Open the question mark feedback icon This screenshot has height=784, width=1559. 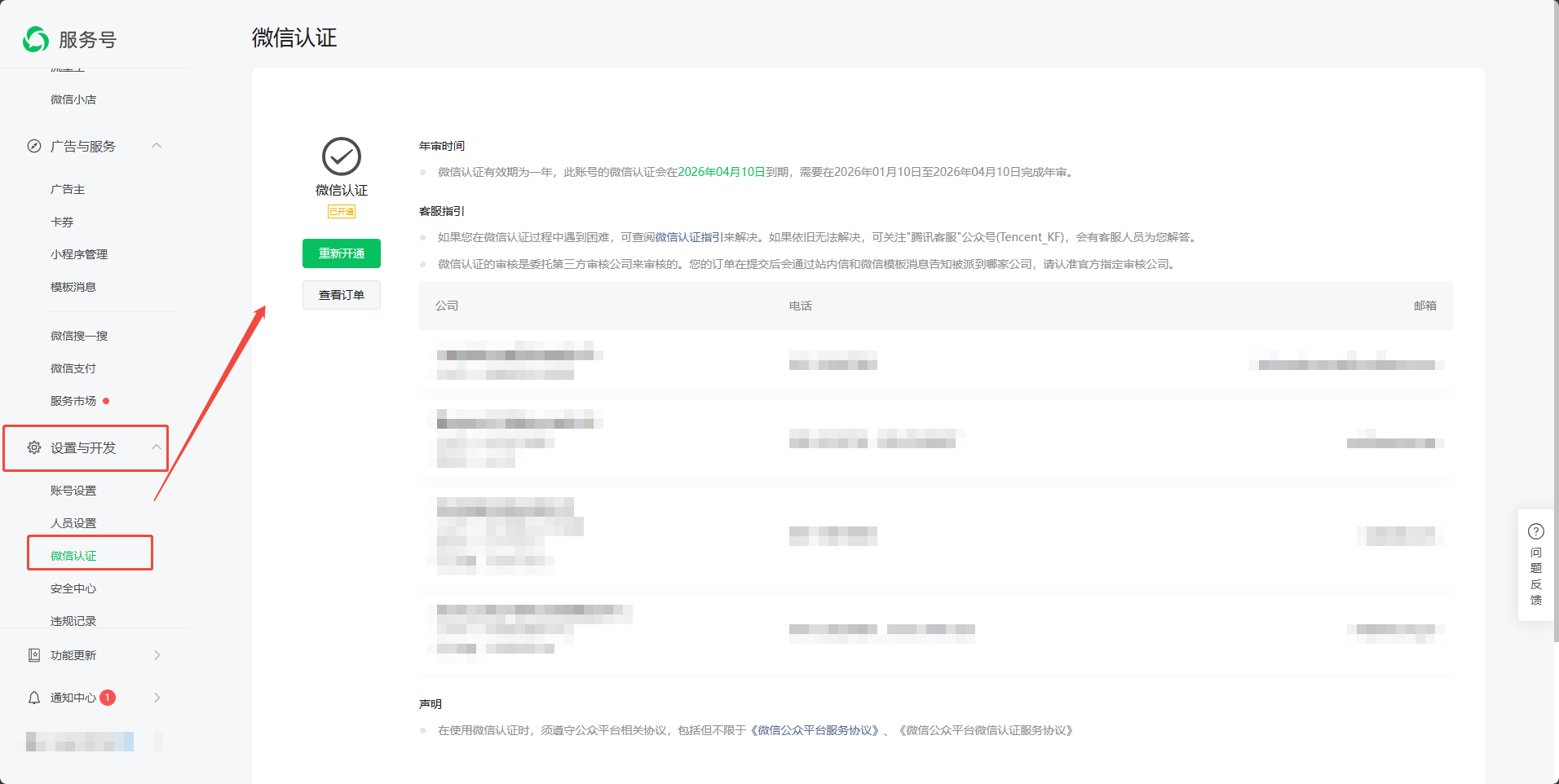[x=1535, y=531]
